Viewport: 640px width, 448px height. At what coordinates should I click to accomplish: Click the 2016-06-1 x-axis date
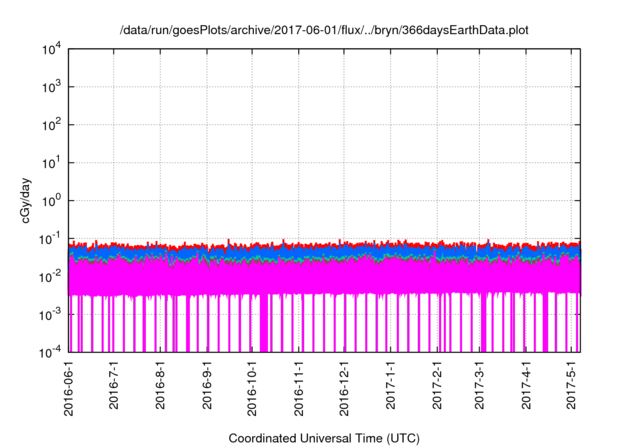[69, 388]
